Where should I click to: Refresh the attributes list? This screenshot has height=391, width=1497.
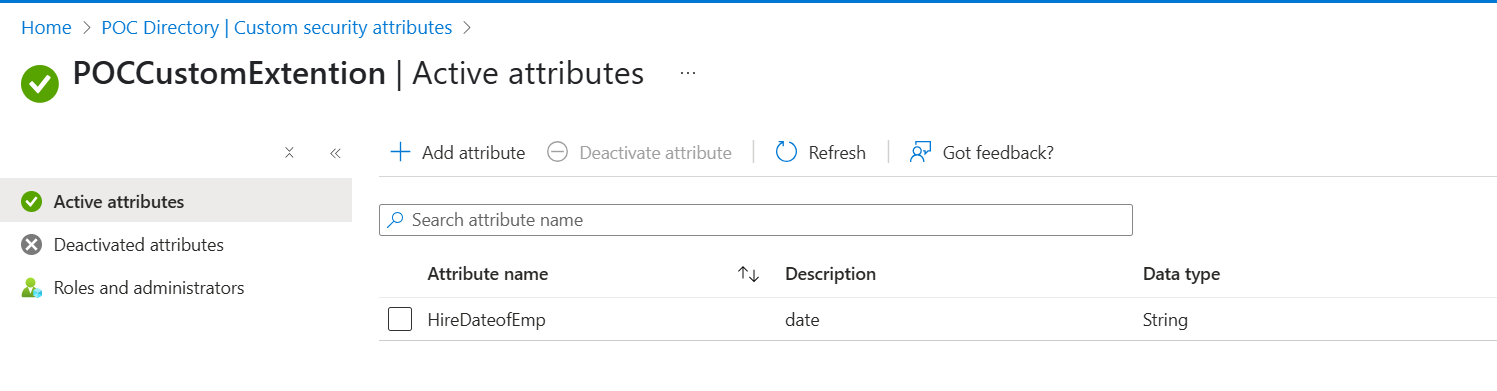tap(821, 153)
